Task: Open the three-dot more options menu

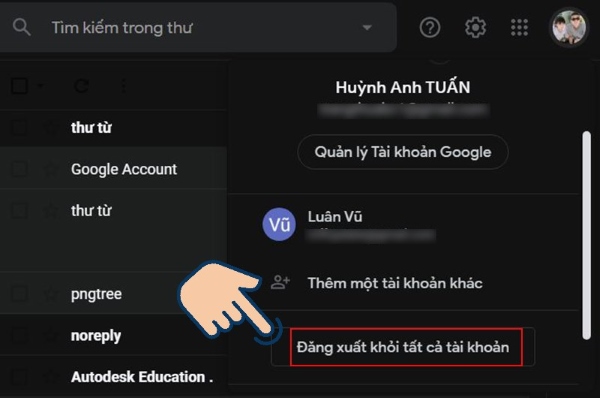Action: (x=123, y=86)
